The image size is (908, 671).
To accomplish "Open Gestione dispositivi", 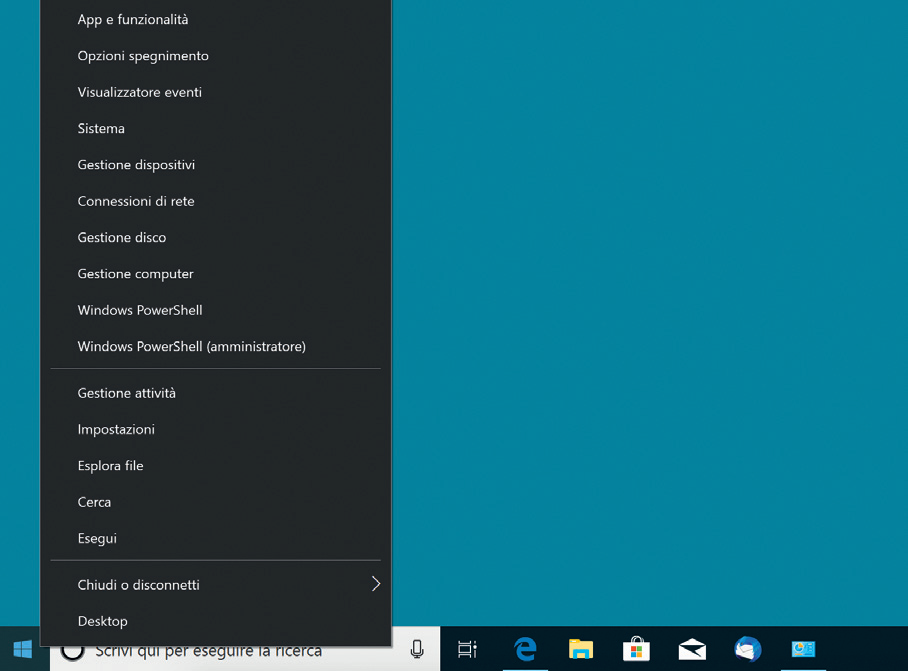I will (x=215, y=165).
